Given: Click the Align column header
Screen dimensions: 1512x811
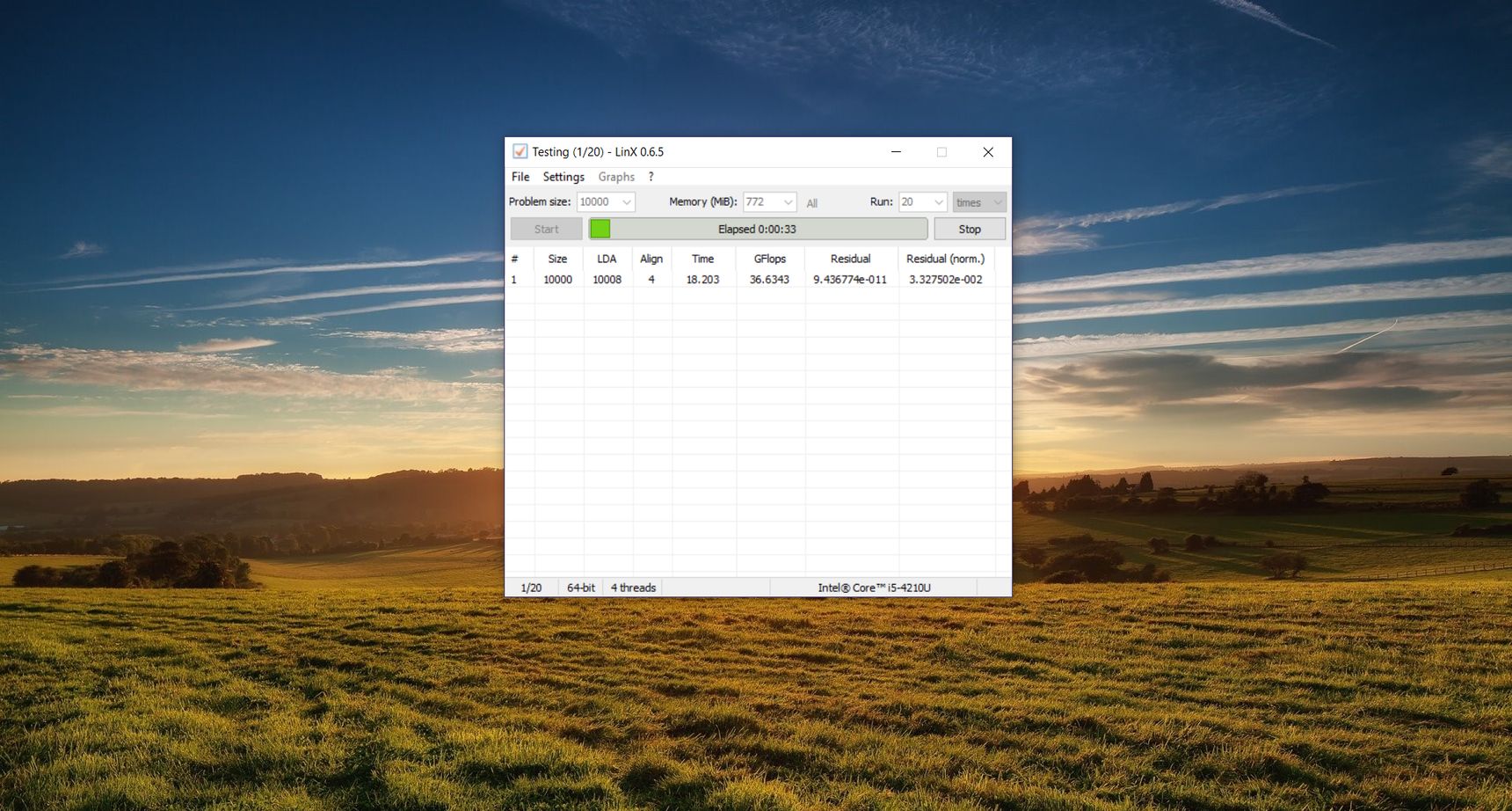Looking at the screenshot, I should click(x=651, y=259).
